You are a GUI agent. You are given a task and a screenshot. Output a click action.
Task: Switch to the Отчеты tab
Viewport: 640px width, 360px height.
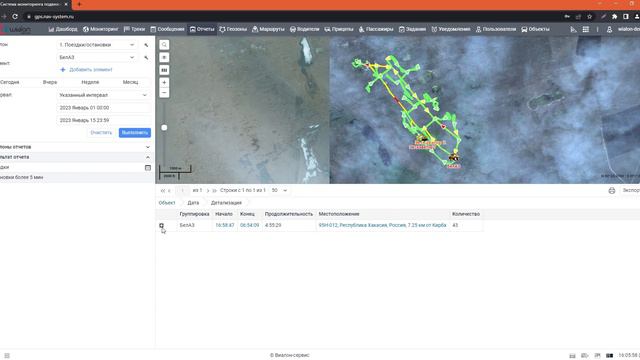[202, 29]
